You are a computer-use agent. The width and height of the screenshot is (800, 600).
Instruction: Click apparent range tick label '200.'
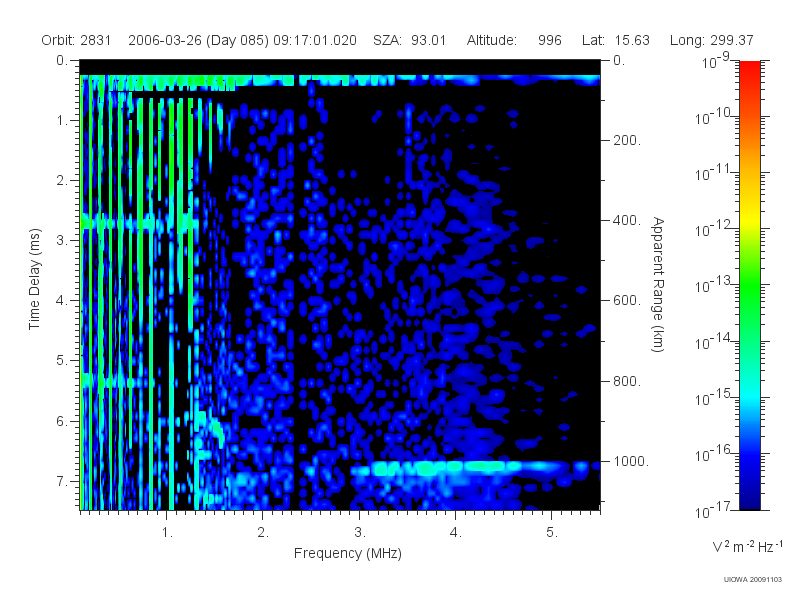click(x=627, y=140)
